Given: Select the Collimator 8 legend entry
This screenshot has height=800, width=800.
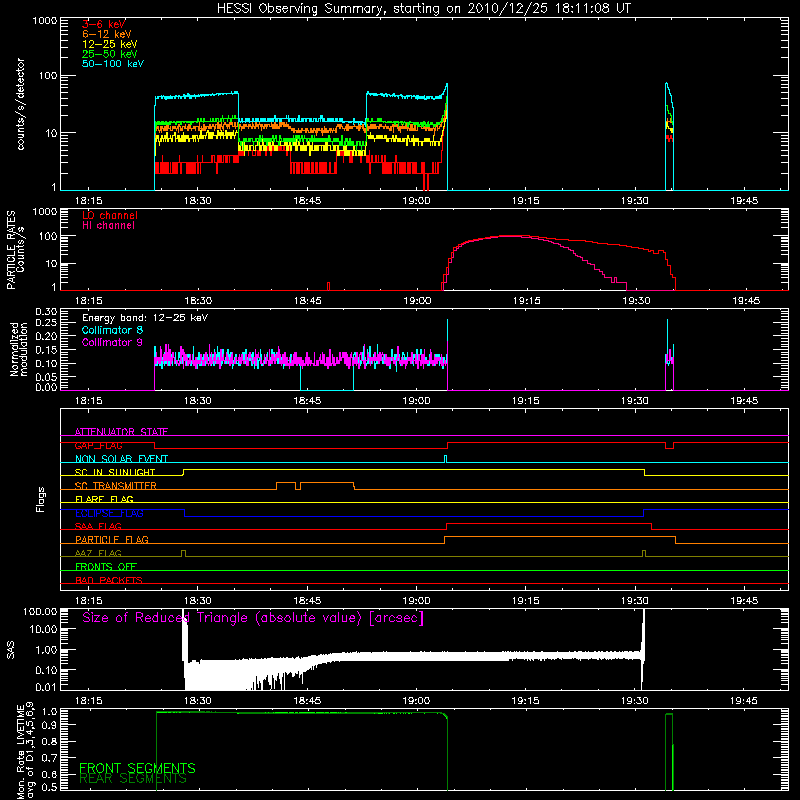Looking at the screenshot, I should click(112, 330).
